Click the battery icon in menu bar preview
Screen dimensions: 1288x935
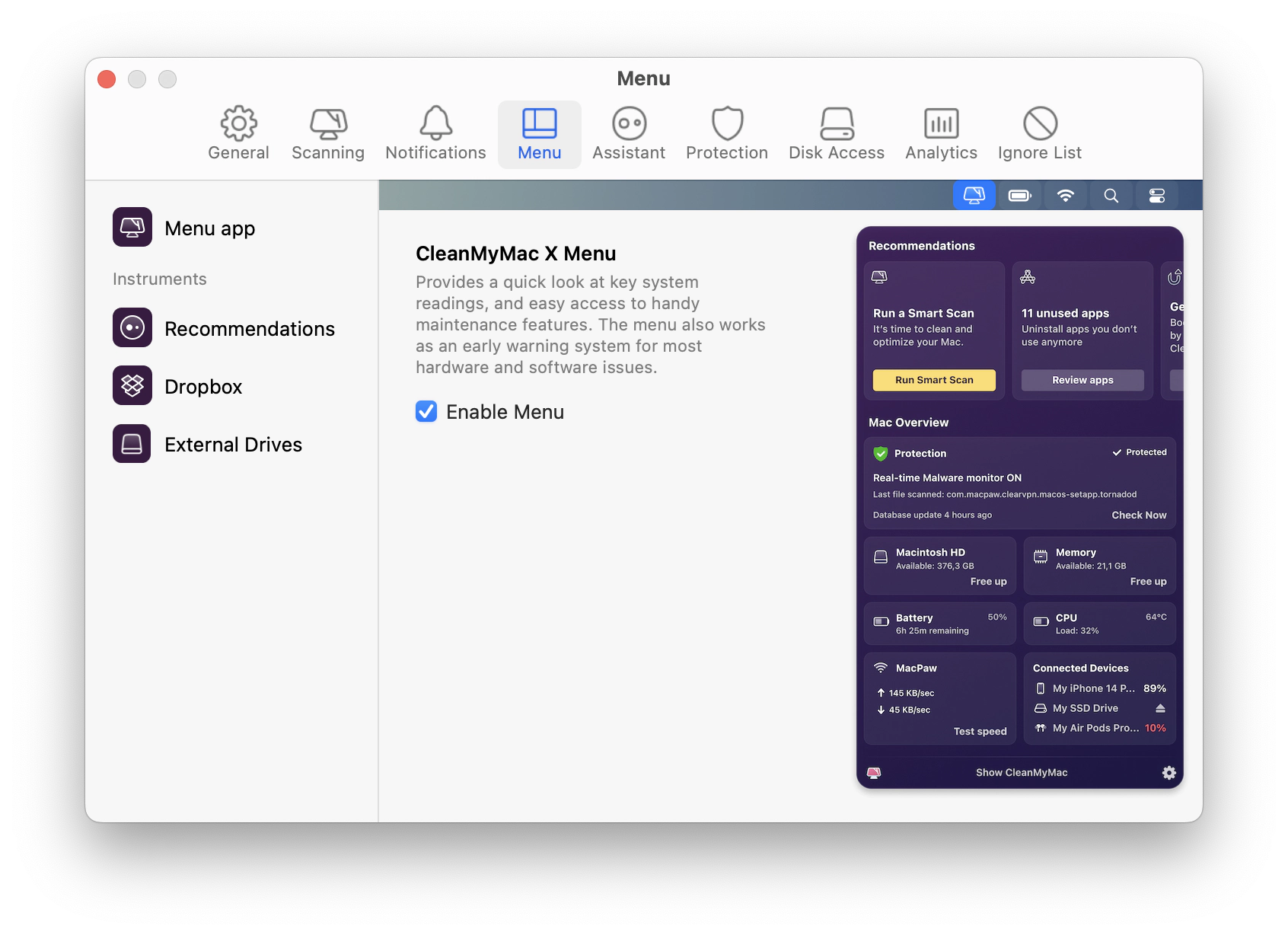[x=1020, y=196]
